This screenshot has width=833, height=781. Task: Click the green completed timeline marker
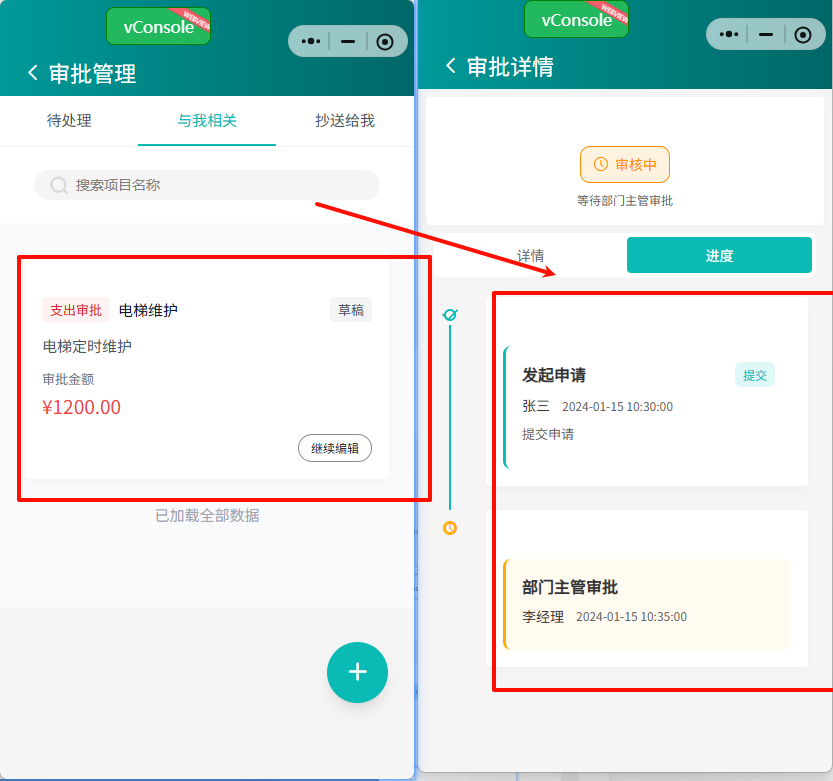450,315
